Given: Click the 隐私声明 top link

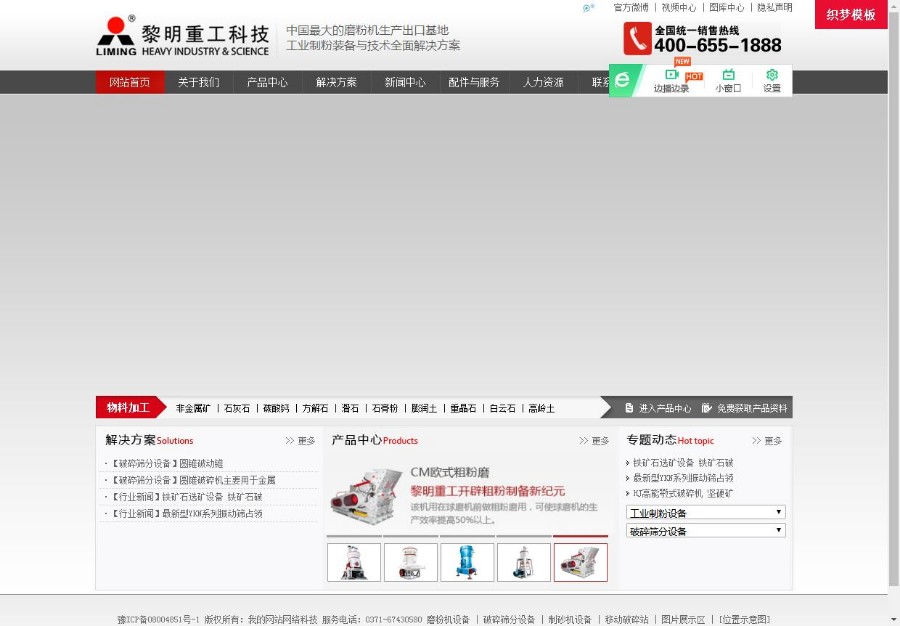Looking at the screenshot, I should point(775,7).
